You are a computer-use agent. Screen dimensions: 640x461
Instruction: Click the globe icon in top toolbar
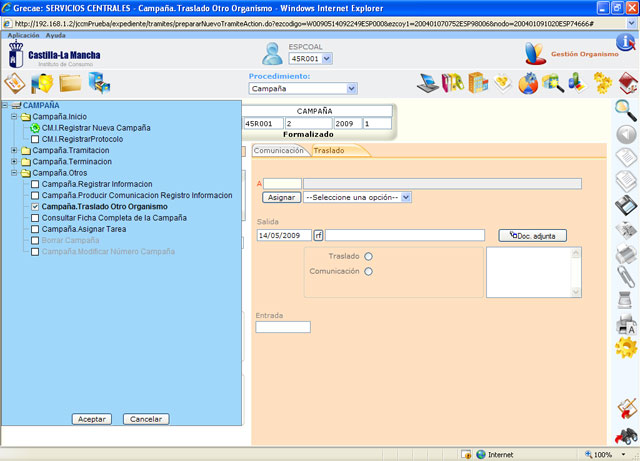point(529,83)
